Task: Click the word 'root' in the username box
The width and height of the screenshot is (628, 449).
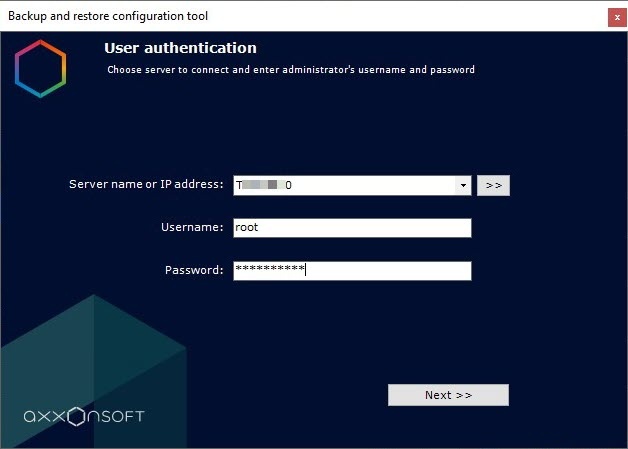Action: click(x=246, y=228)
